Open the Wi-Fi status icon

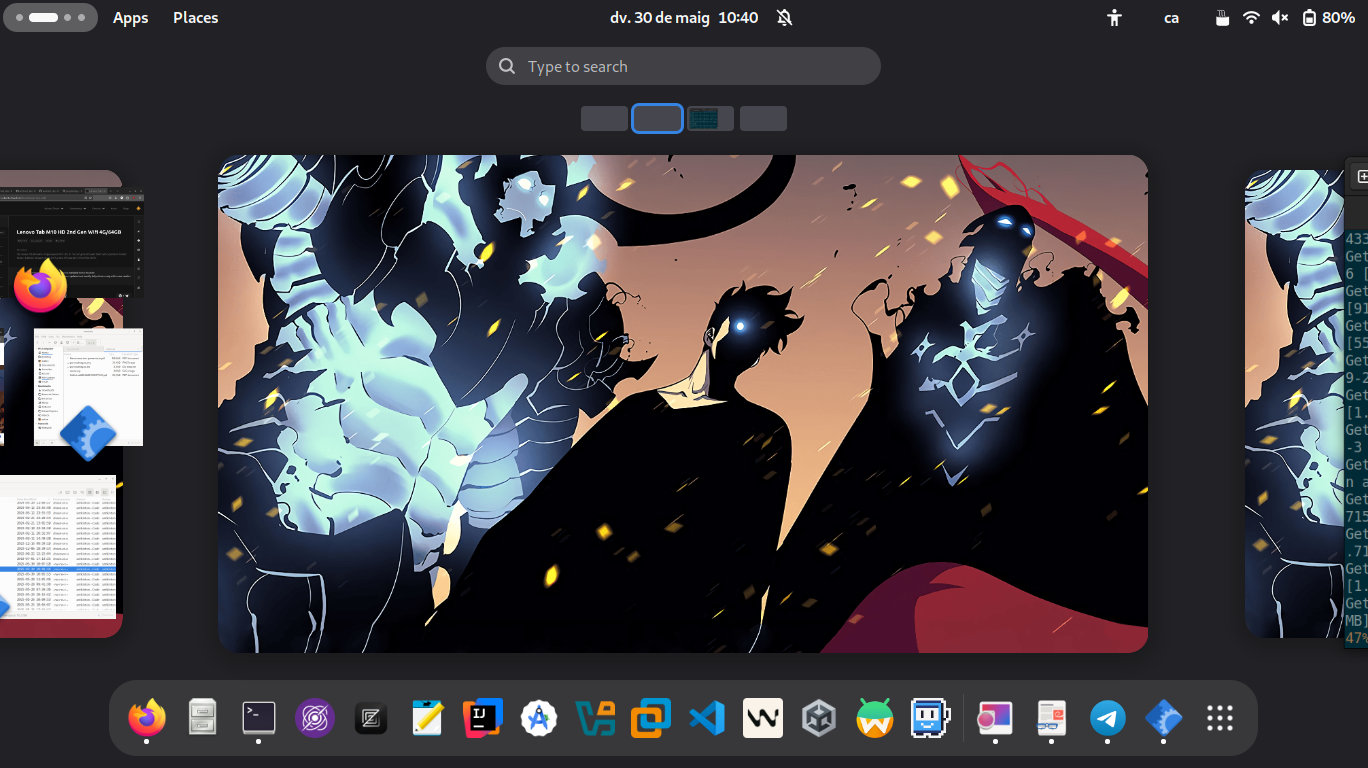tap(1251, 18)
